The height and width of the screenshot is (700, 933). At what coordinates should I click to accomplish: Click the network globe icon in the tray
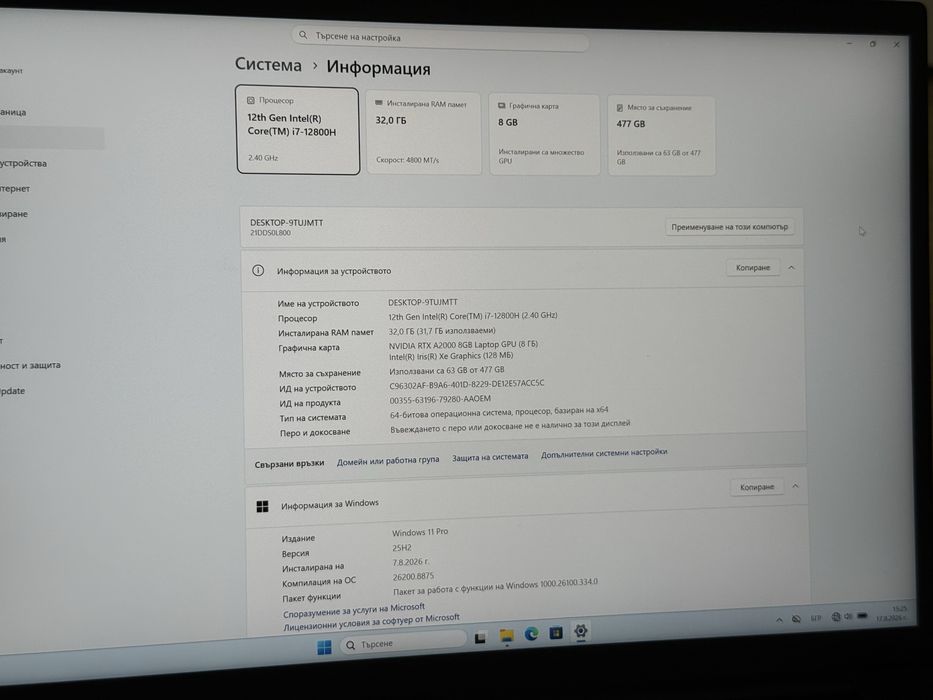[835, 617]
